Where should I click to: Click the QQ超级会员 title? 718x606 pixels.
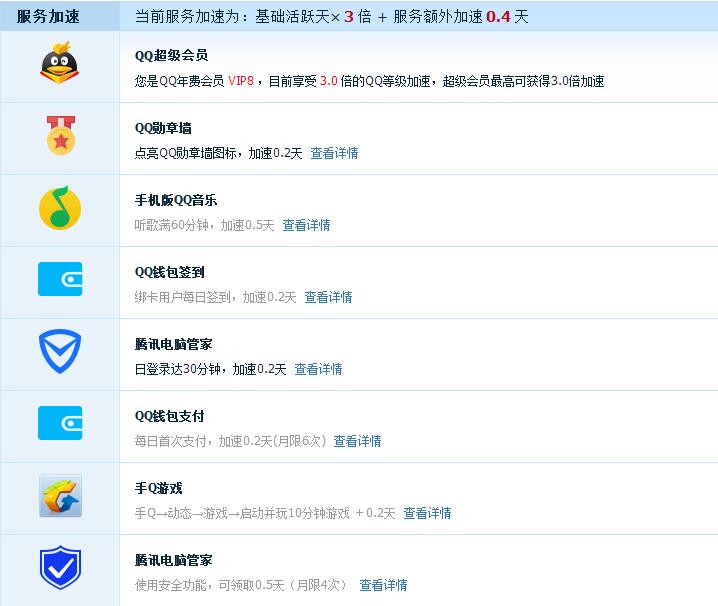coord(171,55)
